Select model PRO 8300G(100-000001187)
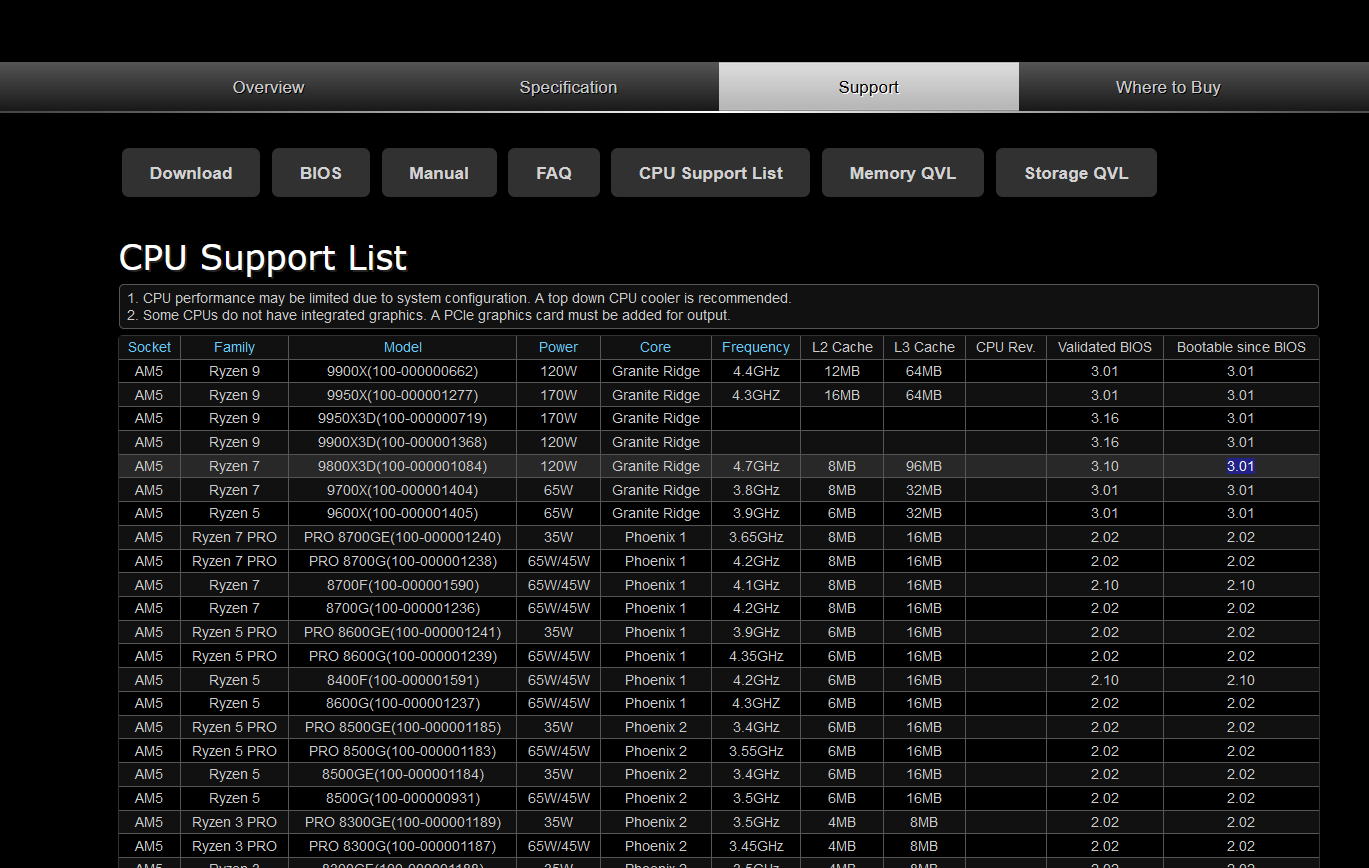This screenshot has width=1369, height=868. (x=403, y=846)
